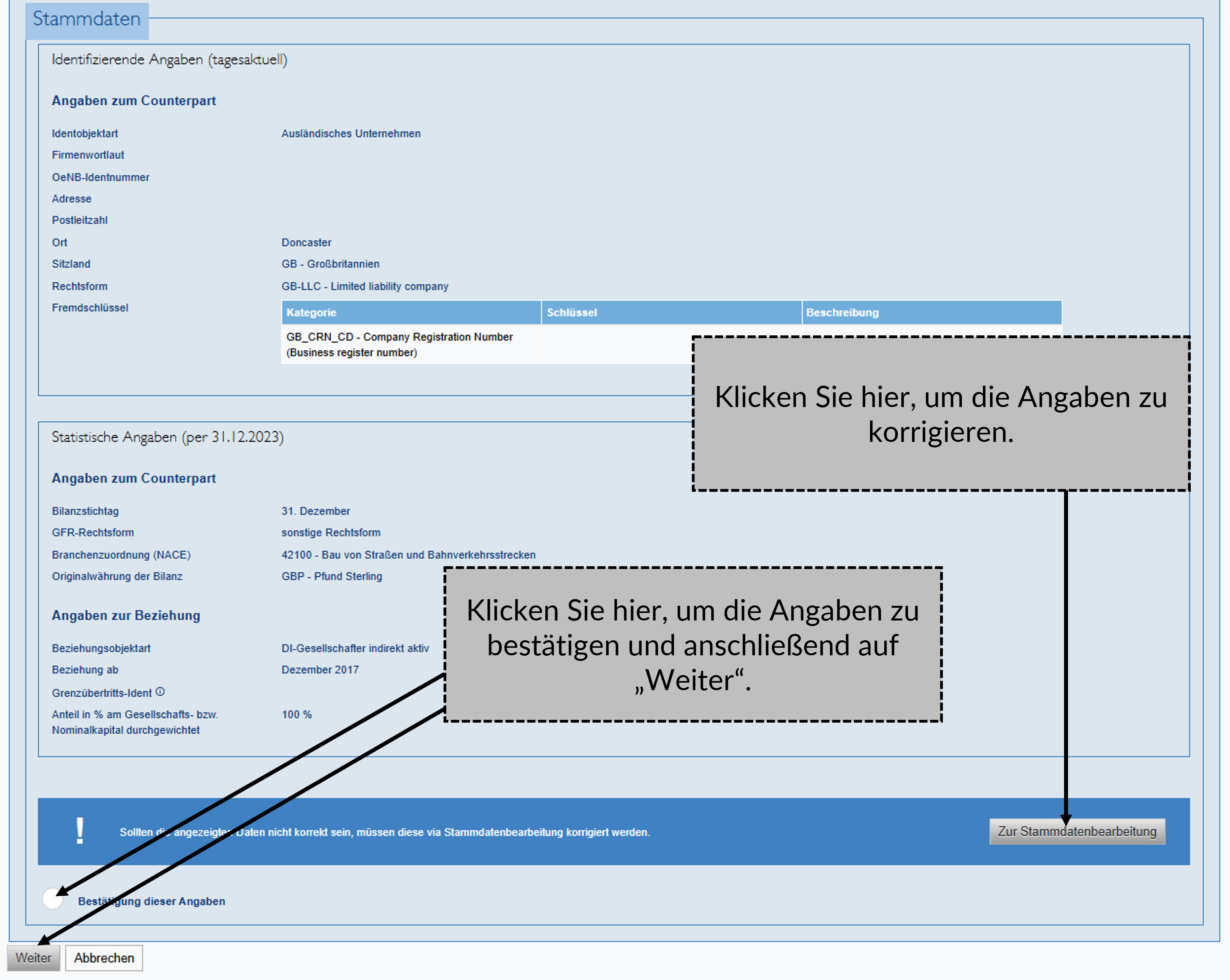Image resolution: width=1230 pixels, height=980 pixels.
Task: Click the Bestätigung dieser Angaben label text
Action: pos(151,901)
